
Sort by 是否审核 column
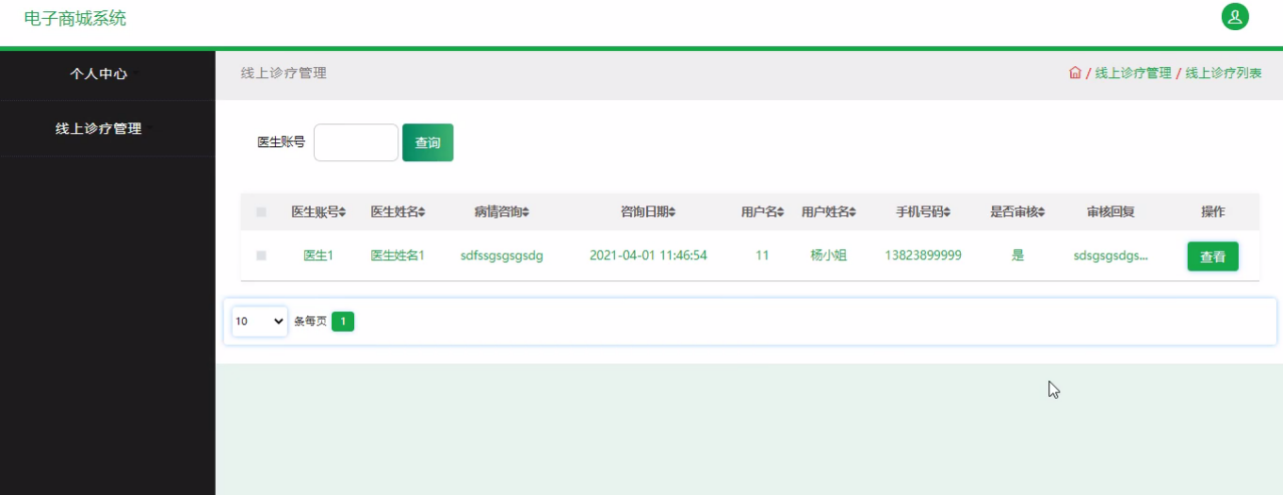tap(1017, 212)
